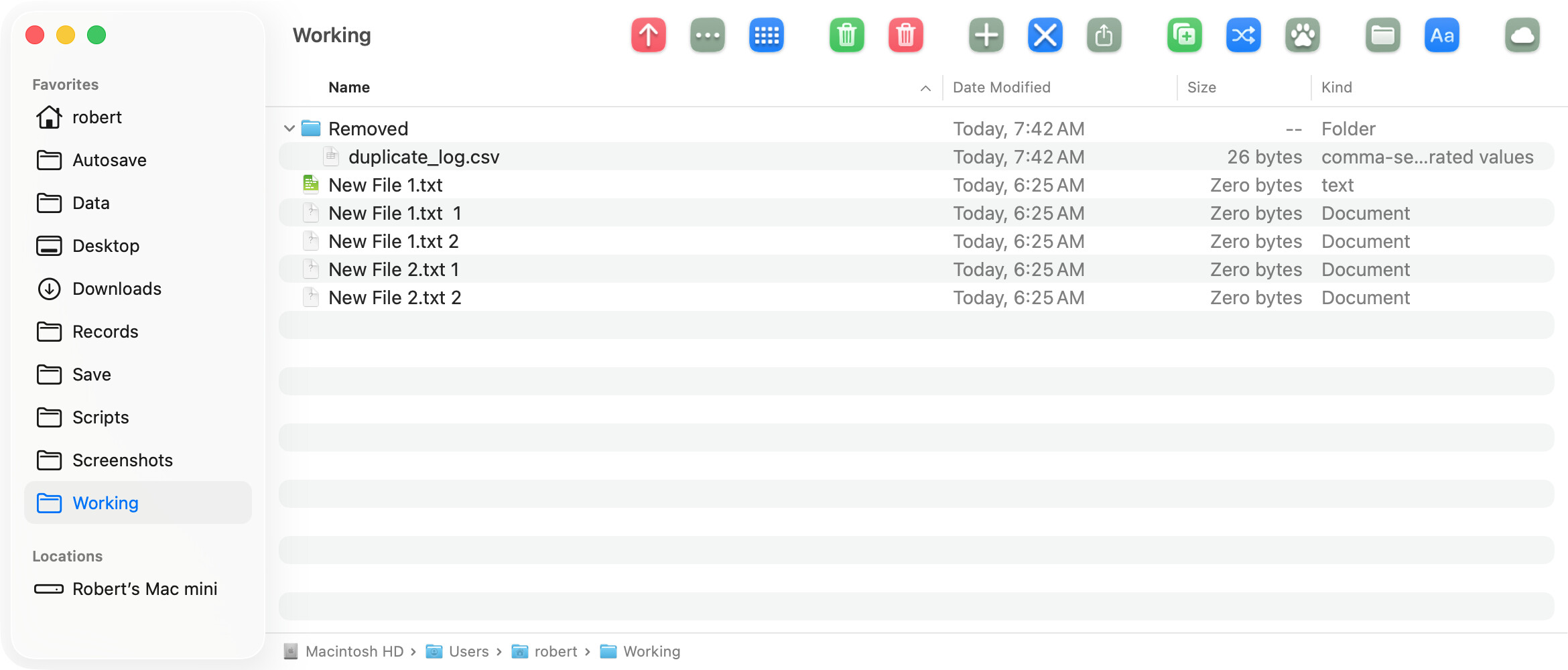Click the share arrow toolbar icon
Viewport: 1568px width, 670px height.
coord(1104,35)
